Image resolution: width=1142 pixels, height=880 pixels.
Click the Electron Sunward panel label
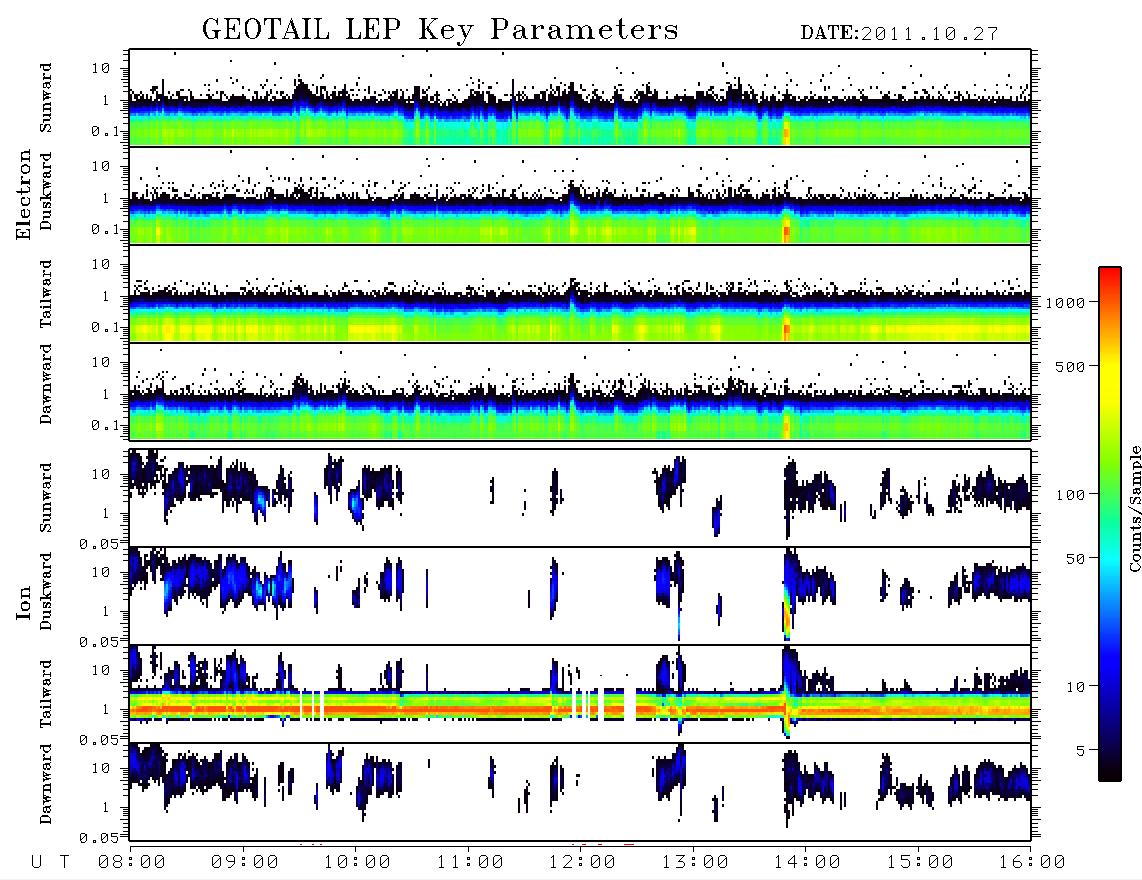pos(46,98)
